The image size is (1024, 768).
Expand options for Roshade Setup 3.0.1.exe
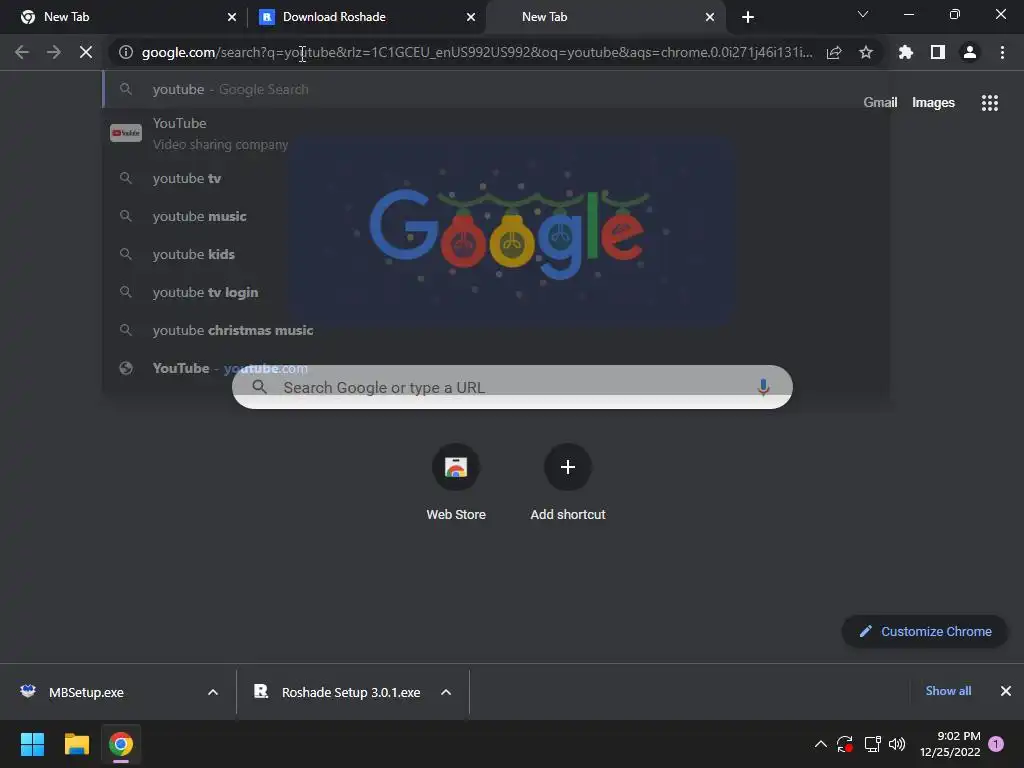click(x=446, y=692)
